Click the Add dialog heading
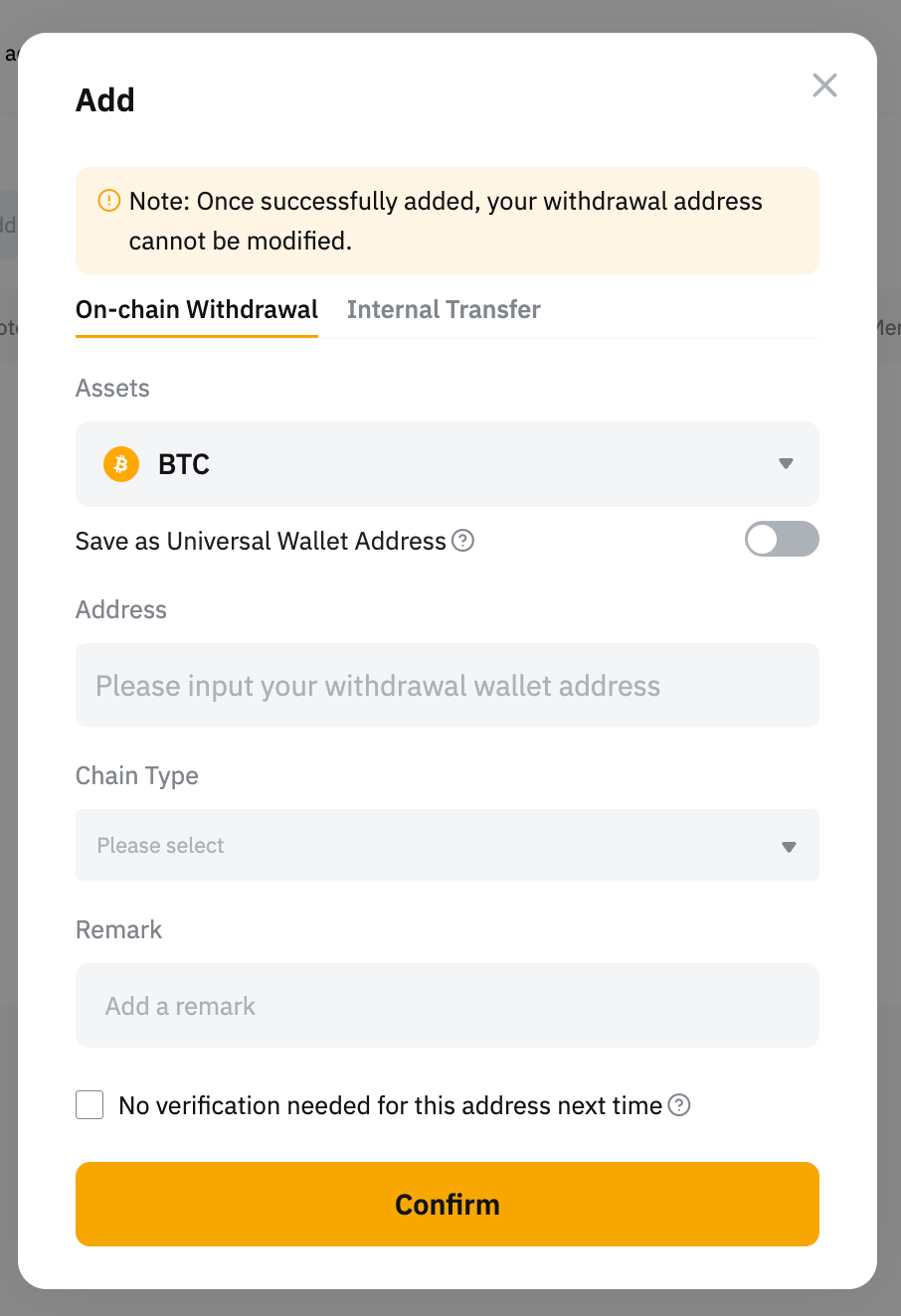901x1316 pixels. click(x=105, y=100)
